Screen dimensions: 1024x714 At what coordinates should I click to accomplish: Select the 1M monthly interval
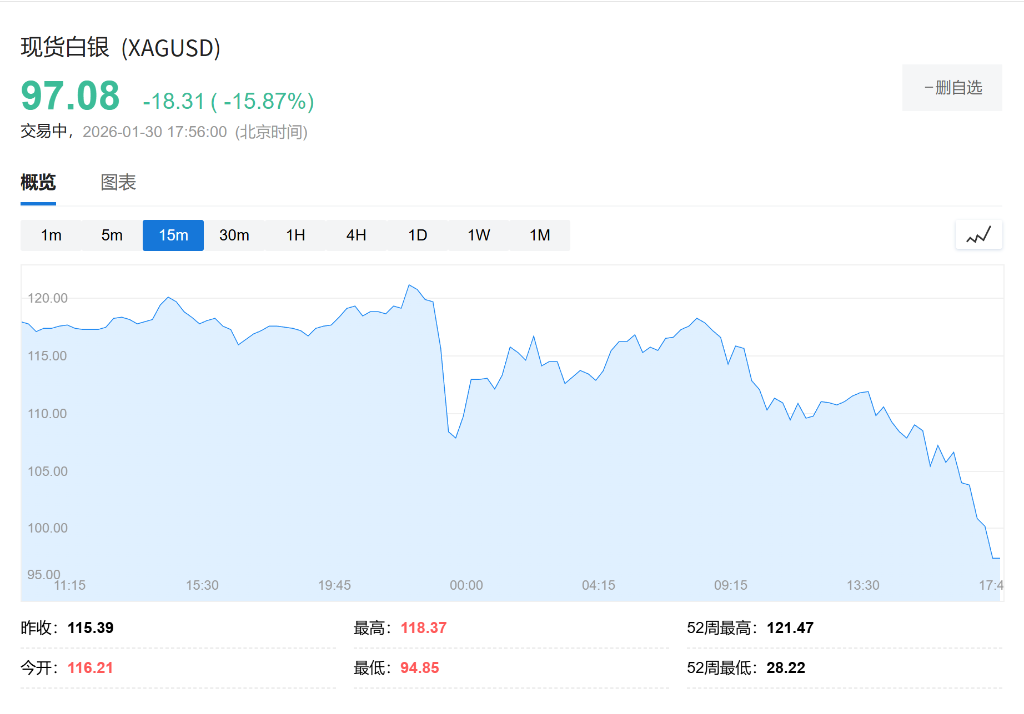(539, 235)
